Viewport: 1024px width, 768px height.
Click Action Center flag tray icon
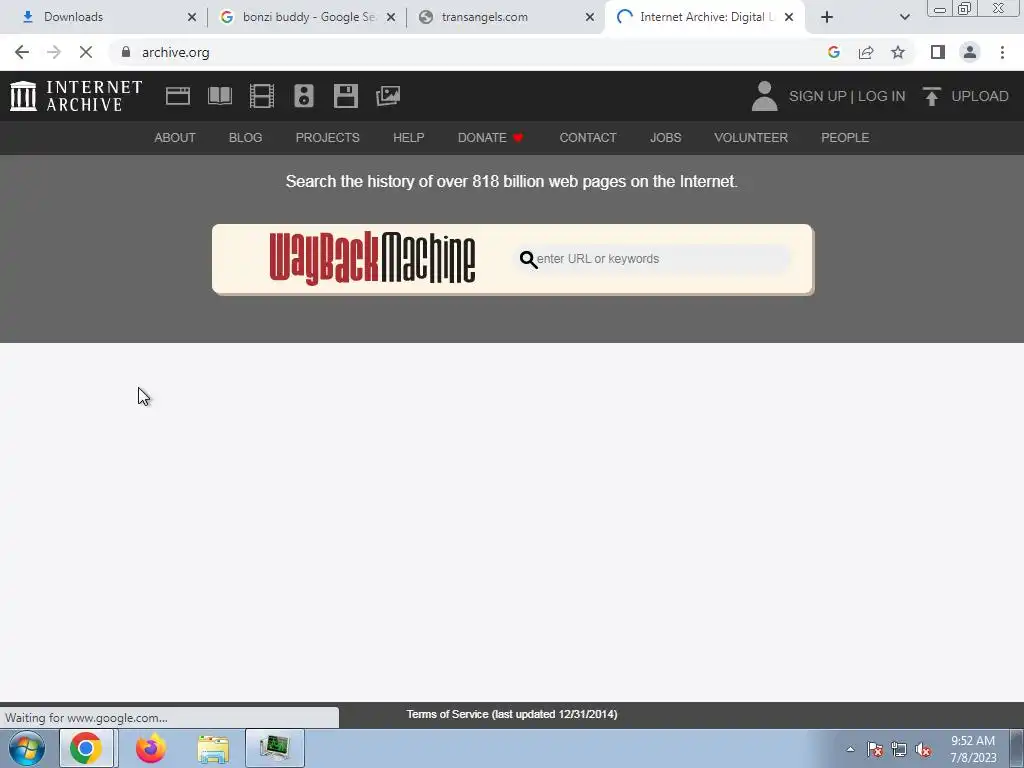[x=875, y=750]
